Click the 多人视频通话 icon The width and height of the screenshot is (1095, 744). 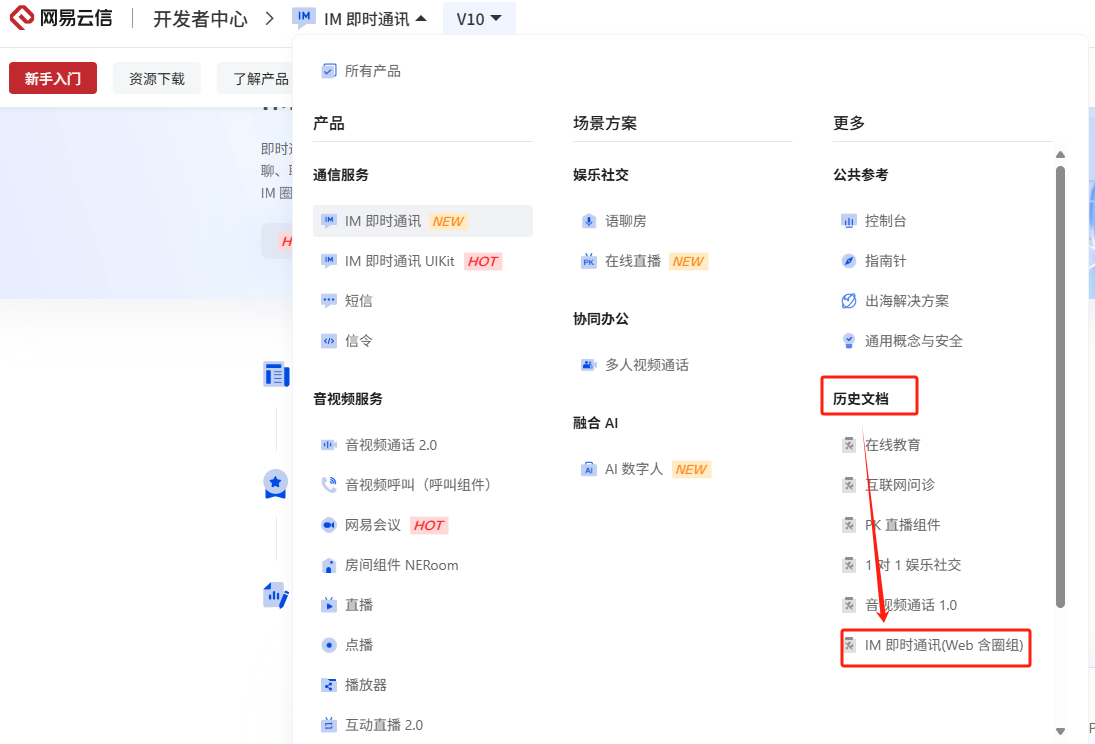pos(589,365)
